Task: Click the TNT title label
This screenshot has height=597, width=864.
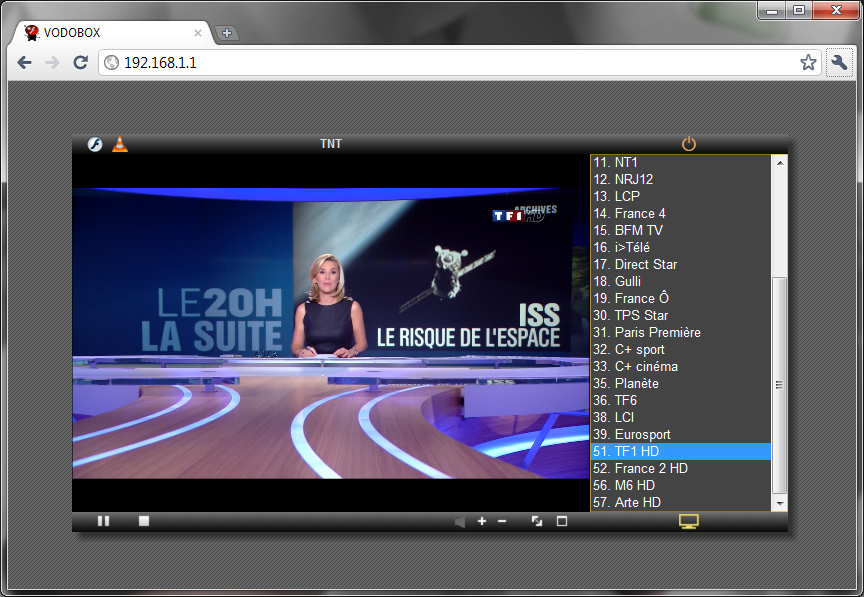Action: click(x=331, y=144)
